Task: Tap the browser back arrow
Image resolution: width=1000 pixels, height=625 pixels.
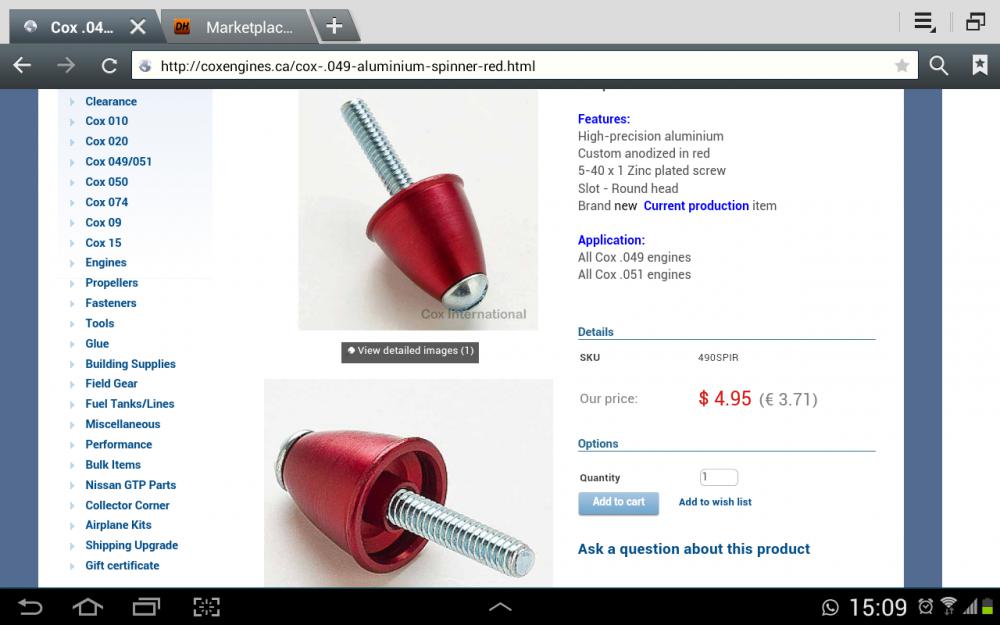Action: pyautogui.click(x=22, y=66)
